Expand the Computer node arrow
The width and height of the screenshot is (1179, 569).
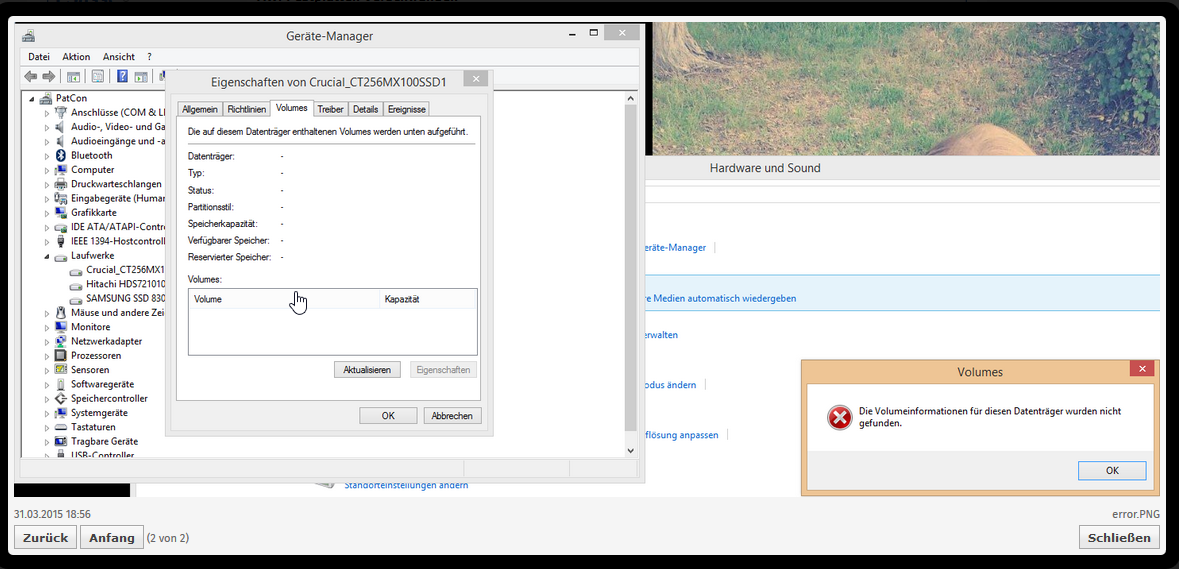(47, 170)
